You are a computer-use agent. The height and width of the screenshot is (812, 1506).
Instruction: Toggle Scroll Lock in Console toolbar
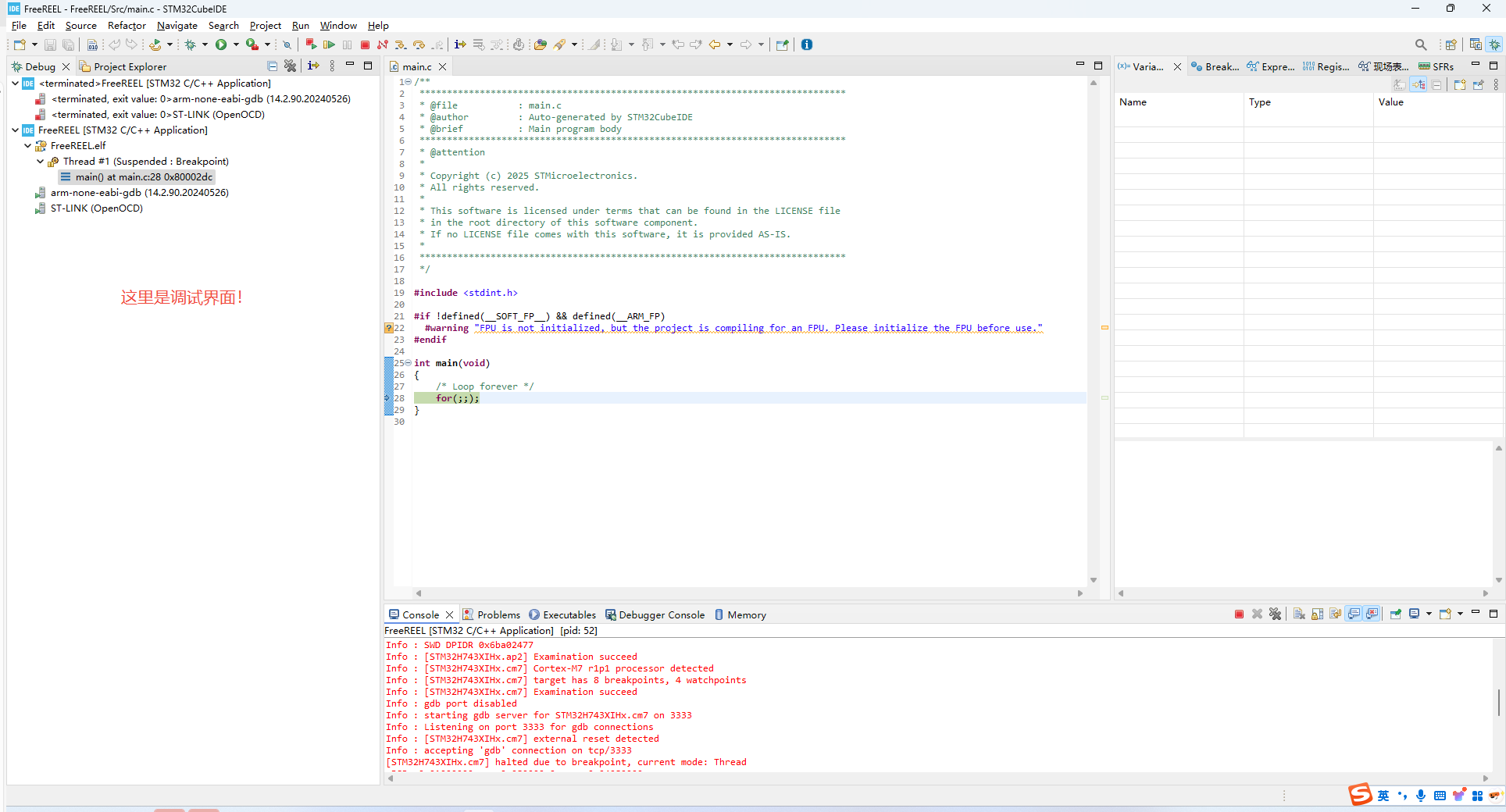coord(1317,614)
